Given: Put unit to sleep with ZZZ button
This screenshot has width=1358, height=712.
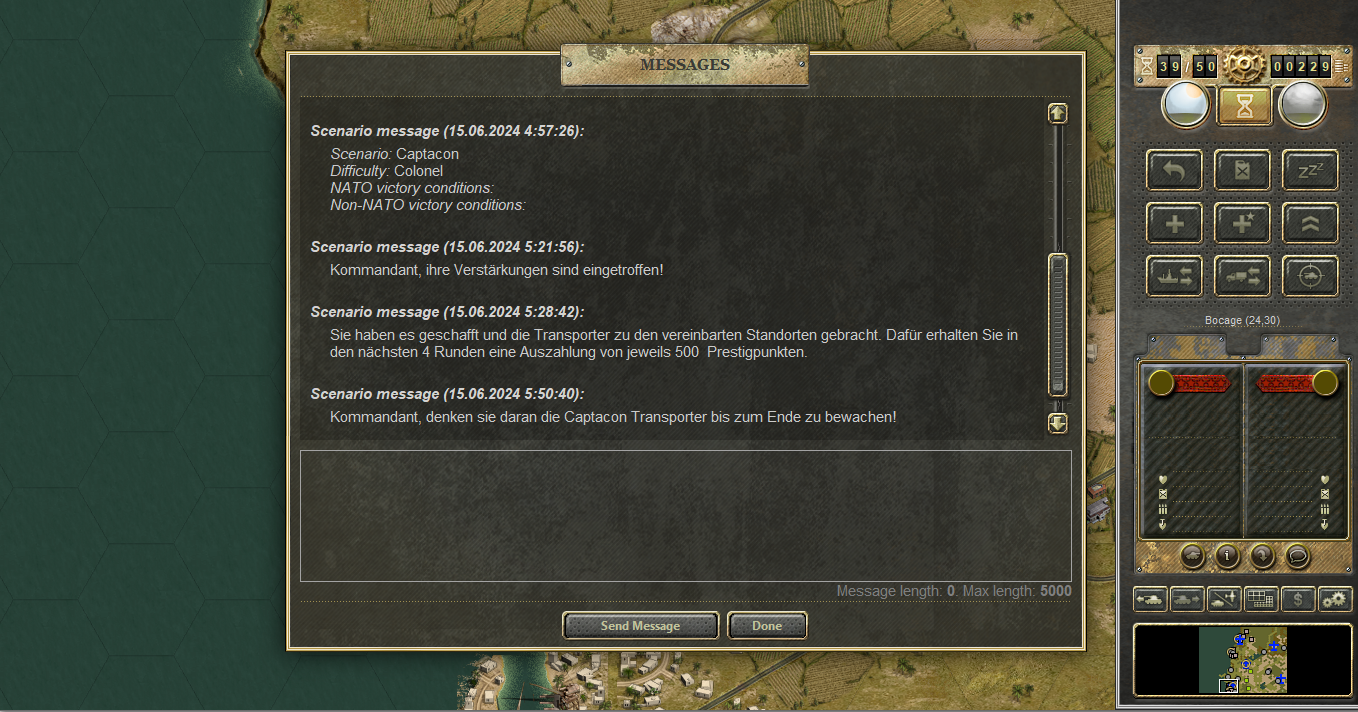Looking at the screenshot, I should point(1310,171).
